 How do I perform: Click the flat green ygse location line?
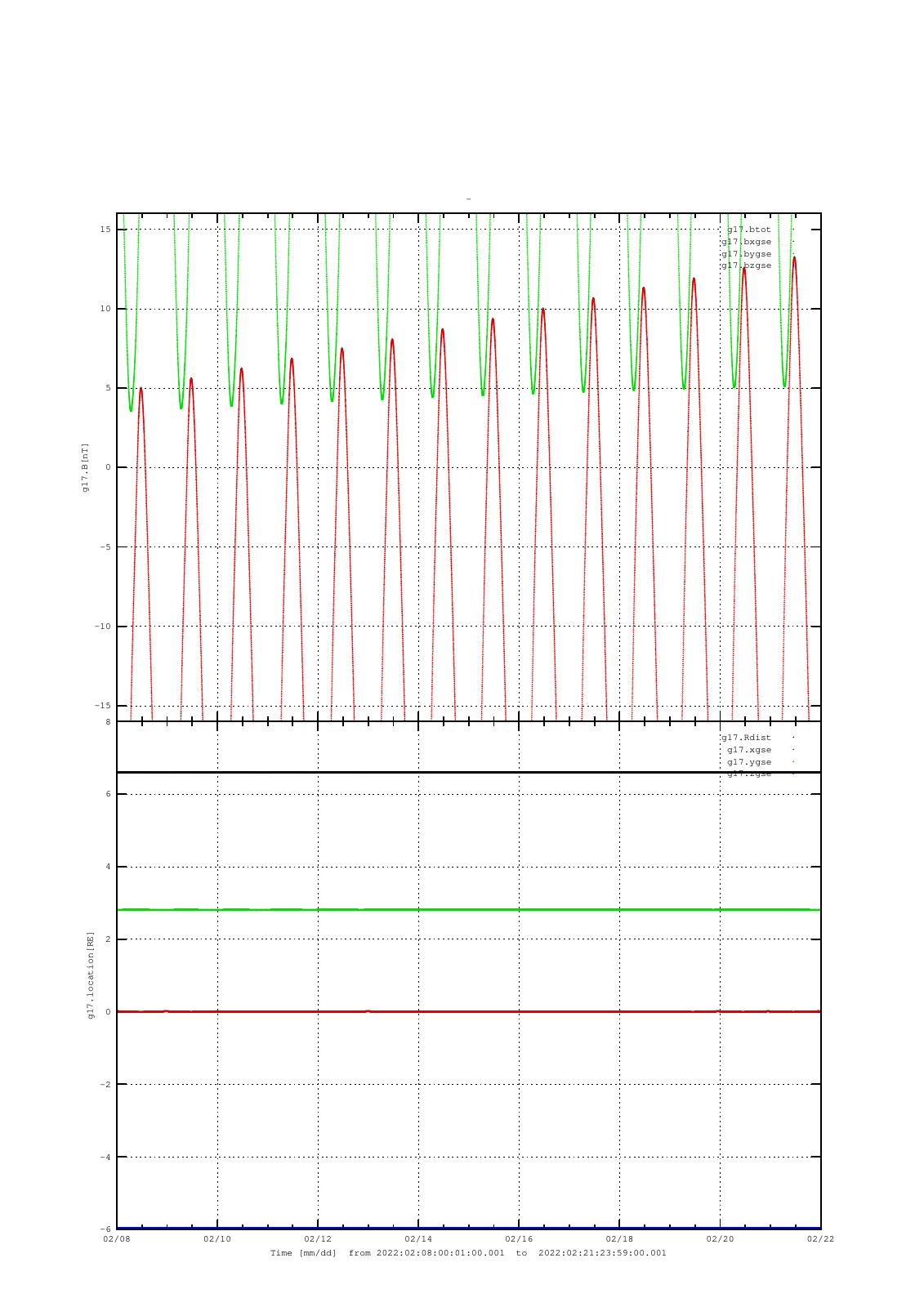468,909
